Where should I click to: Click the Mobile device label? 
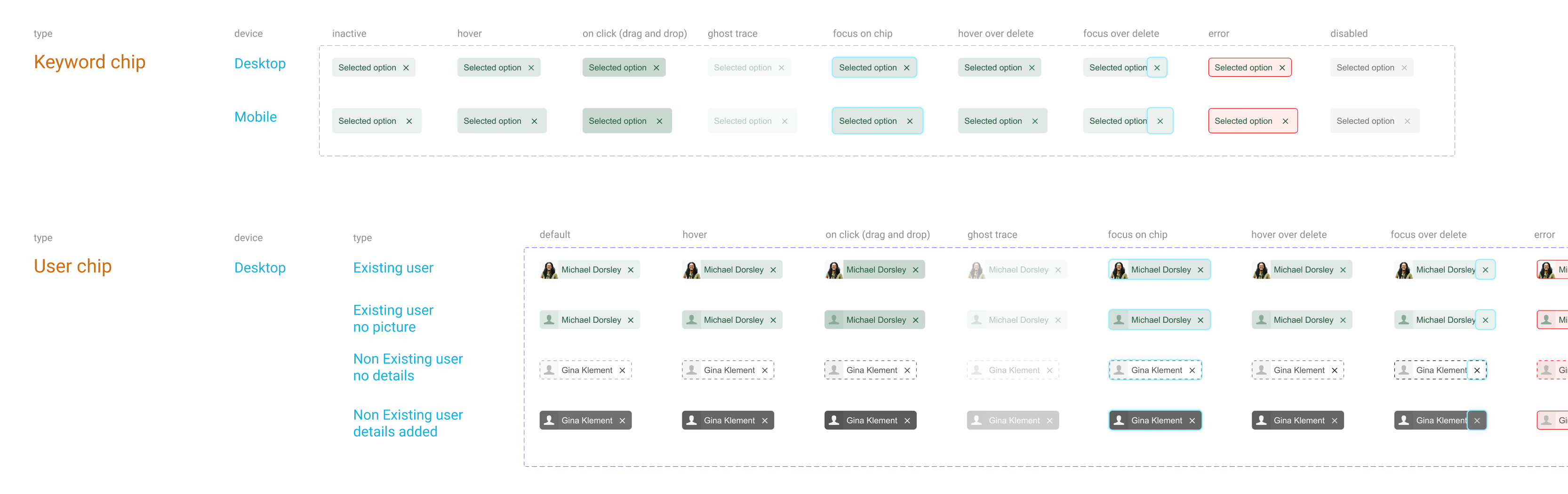click(256, 117)
